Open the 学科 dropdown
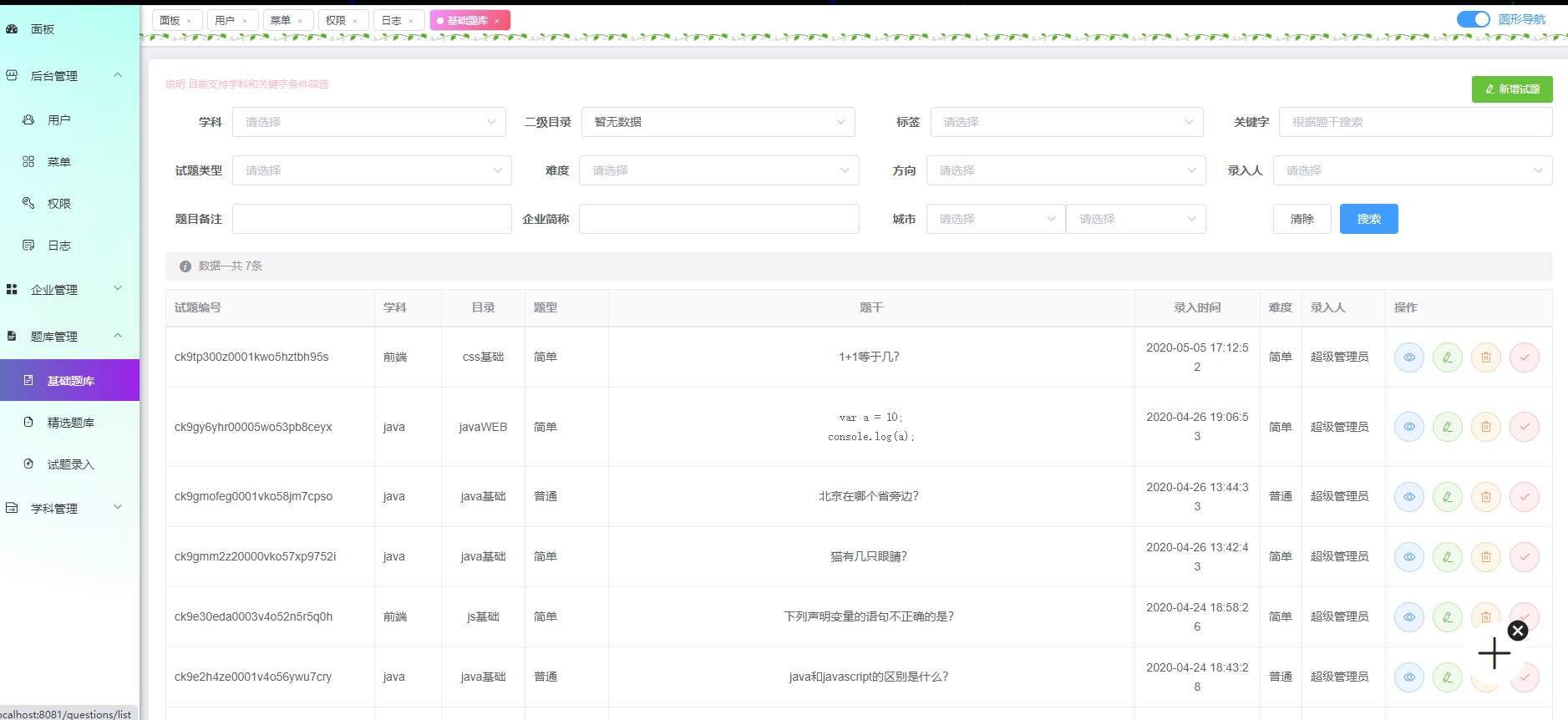 tap(369, 122)
